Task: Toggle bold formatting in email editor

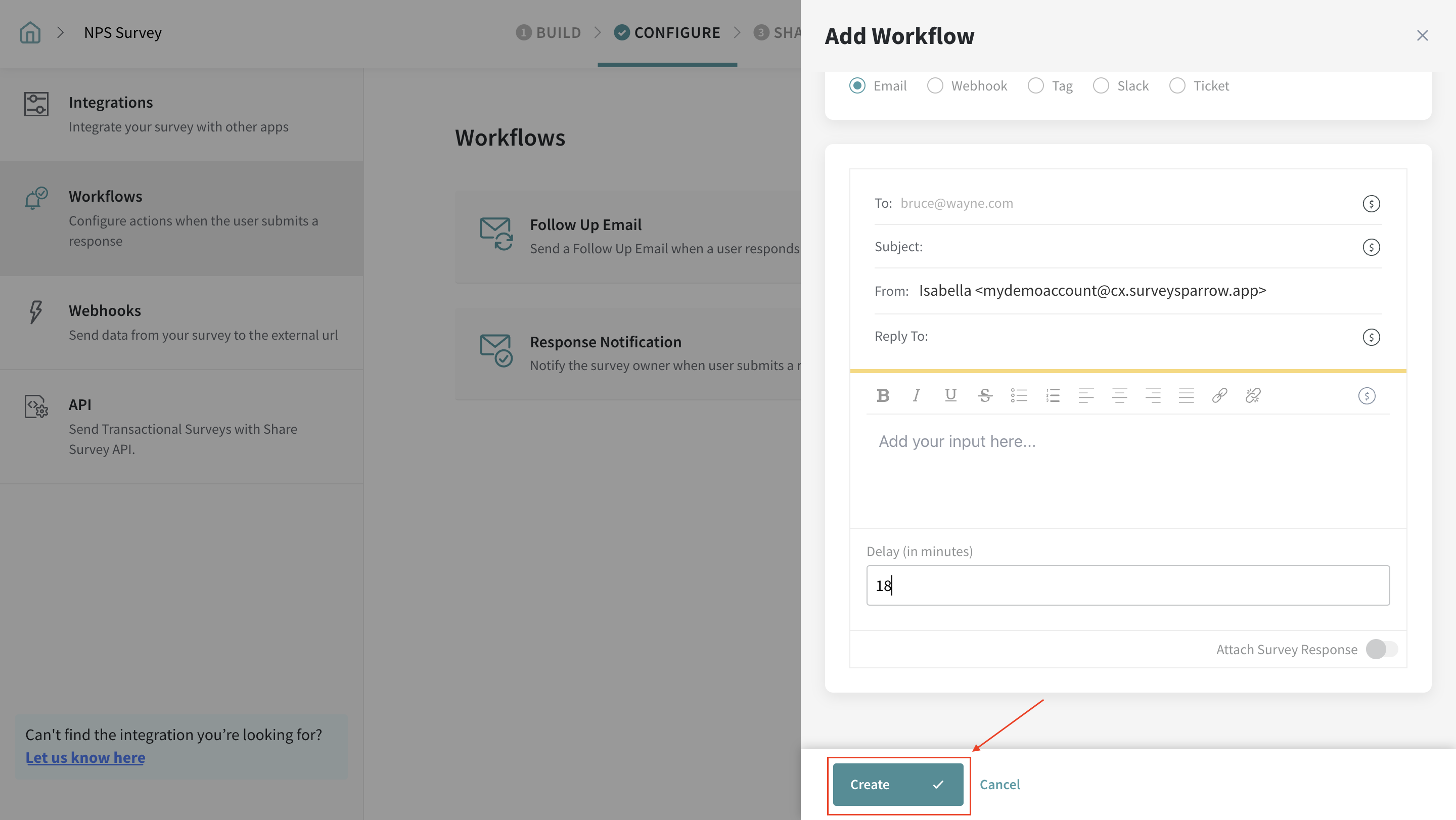Action: (883, 395)
